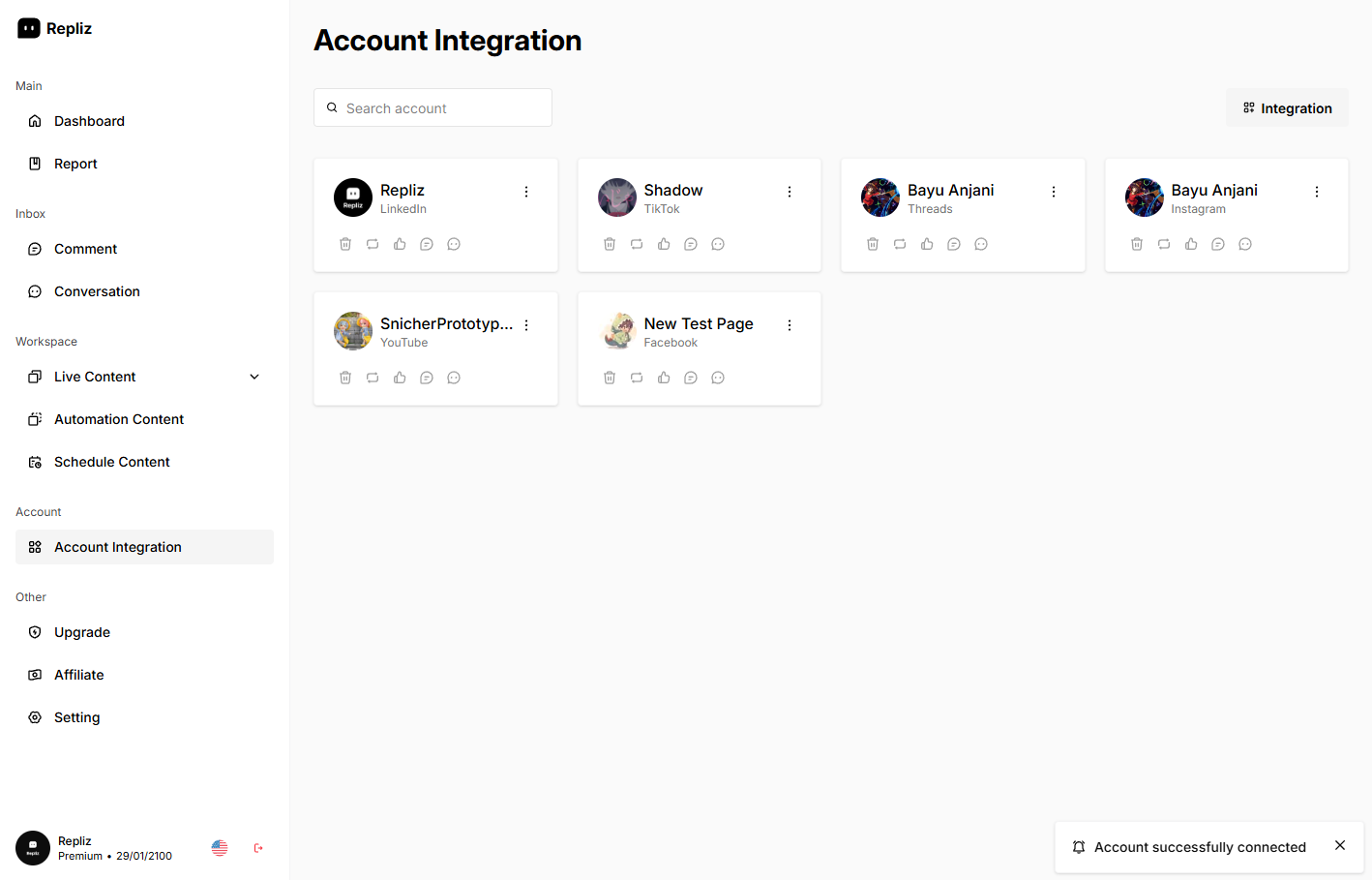
Task: Open three-dot menu on New Test Page card
Action: click(790, 325)
